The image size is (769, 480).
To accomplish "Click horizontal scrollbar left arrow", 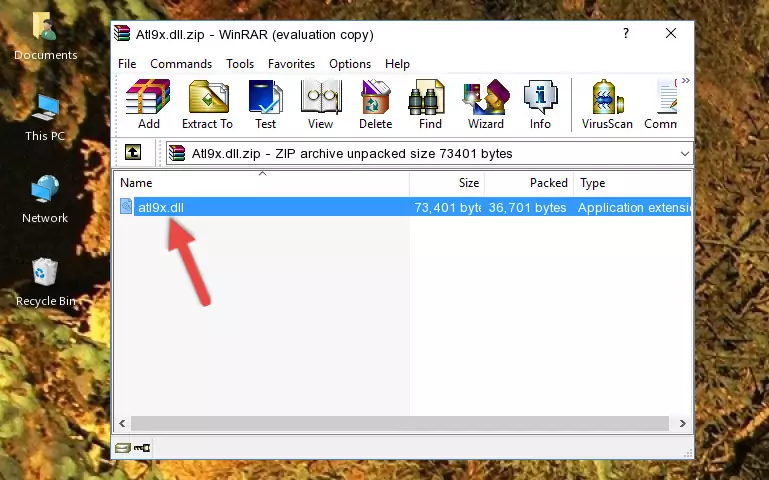I will pyautogui.click(x=122, y=423).
